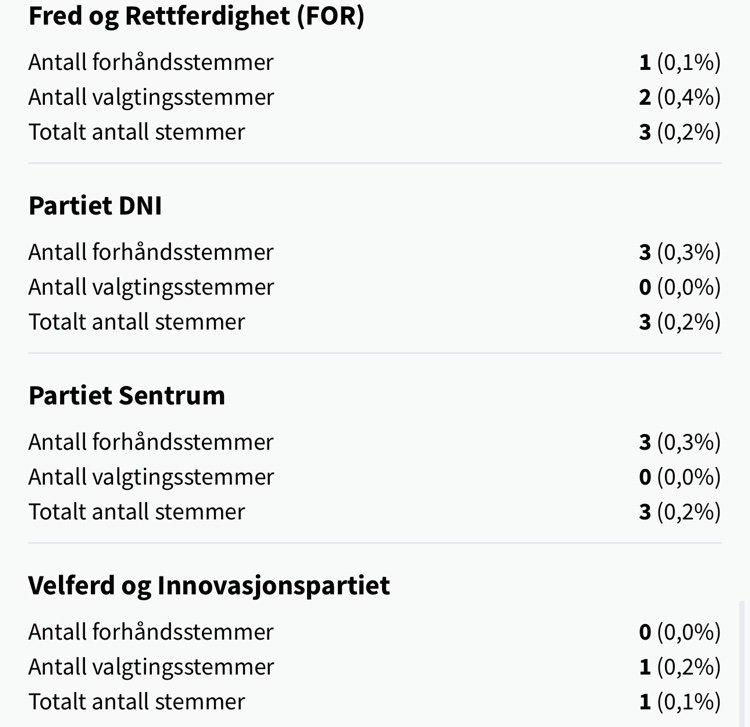Click the divider line below Partiet DNI section
This screenshot has width=750, height=727.
pyautogui.click(x=375, y=353)
